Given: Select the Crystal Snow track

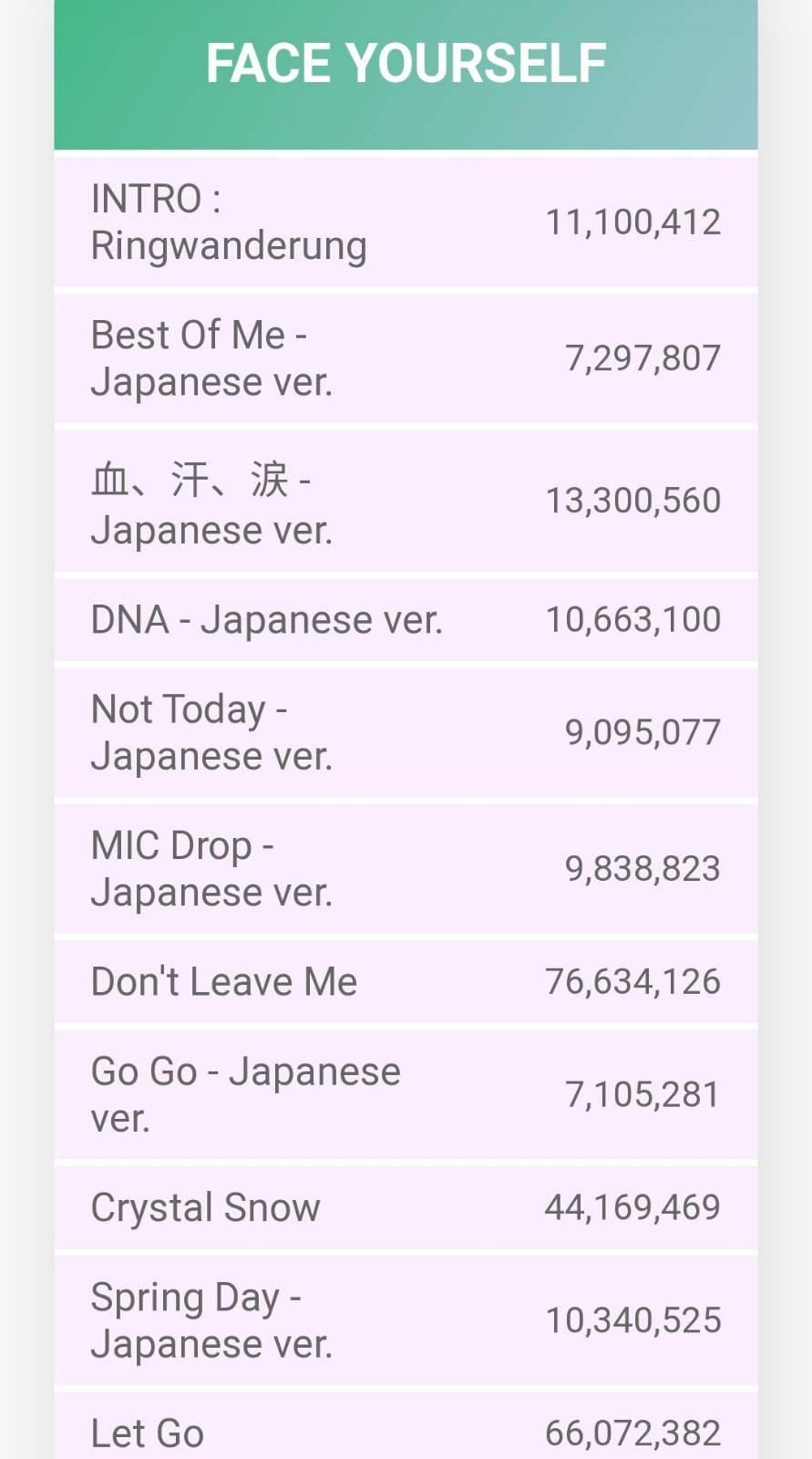Looking at the screenshot, I should pos(205,1207).
